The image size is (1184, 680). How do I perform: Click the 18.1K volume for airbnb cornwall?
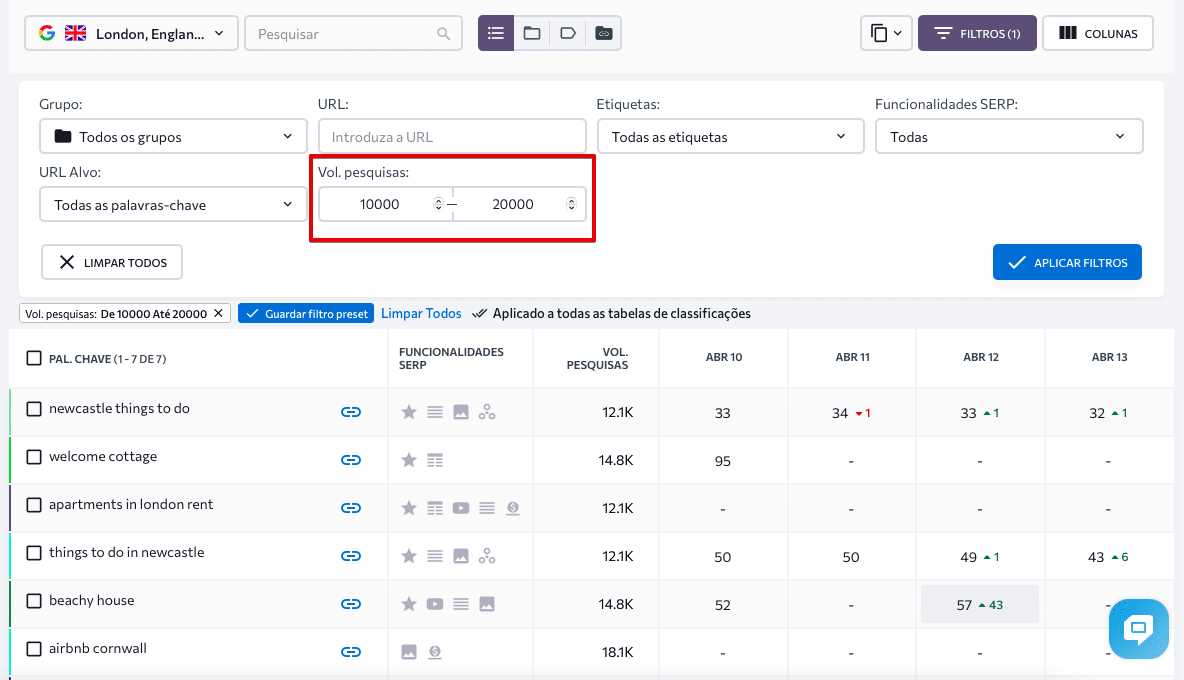click(x=617, y=652)
